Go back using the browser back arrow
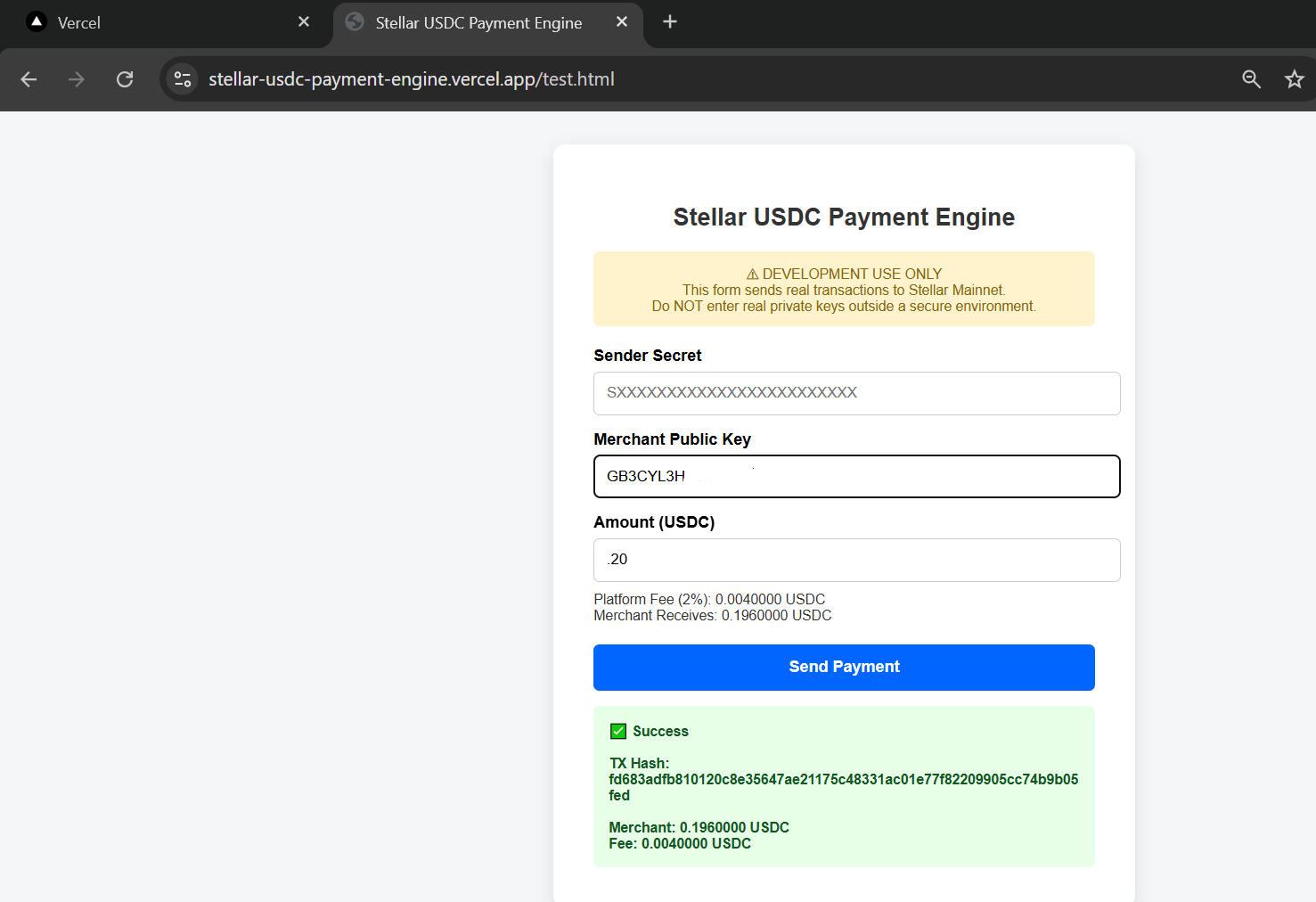 pos(29,79)
